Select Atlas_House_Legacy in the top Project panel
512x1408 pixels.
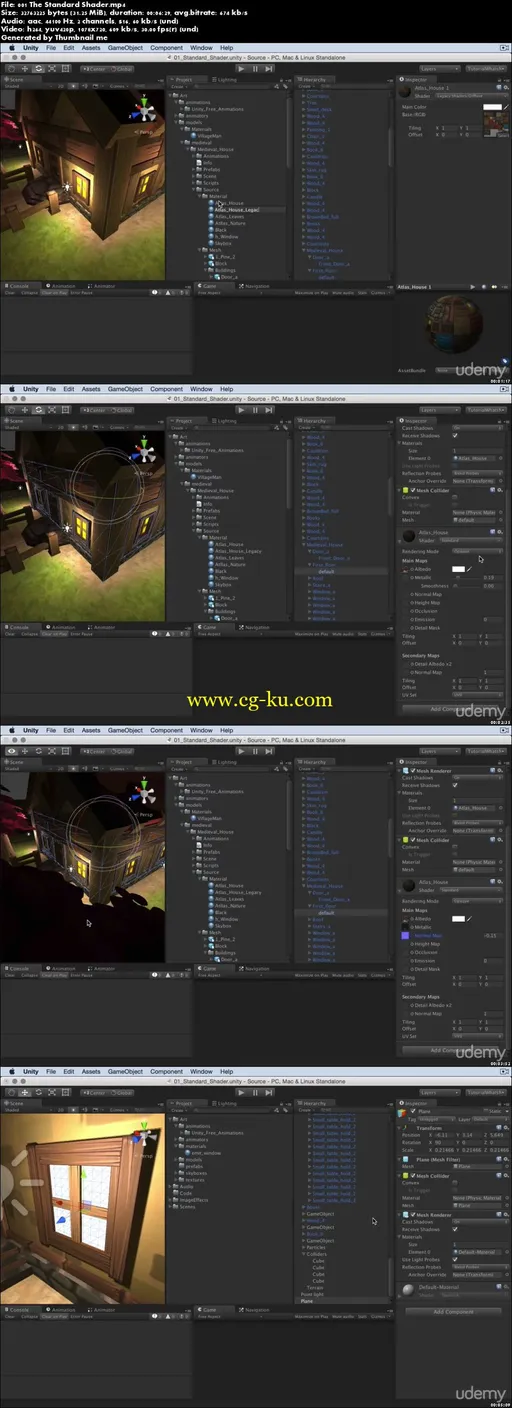(x=235, y=210)
